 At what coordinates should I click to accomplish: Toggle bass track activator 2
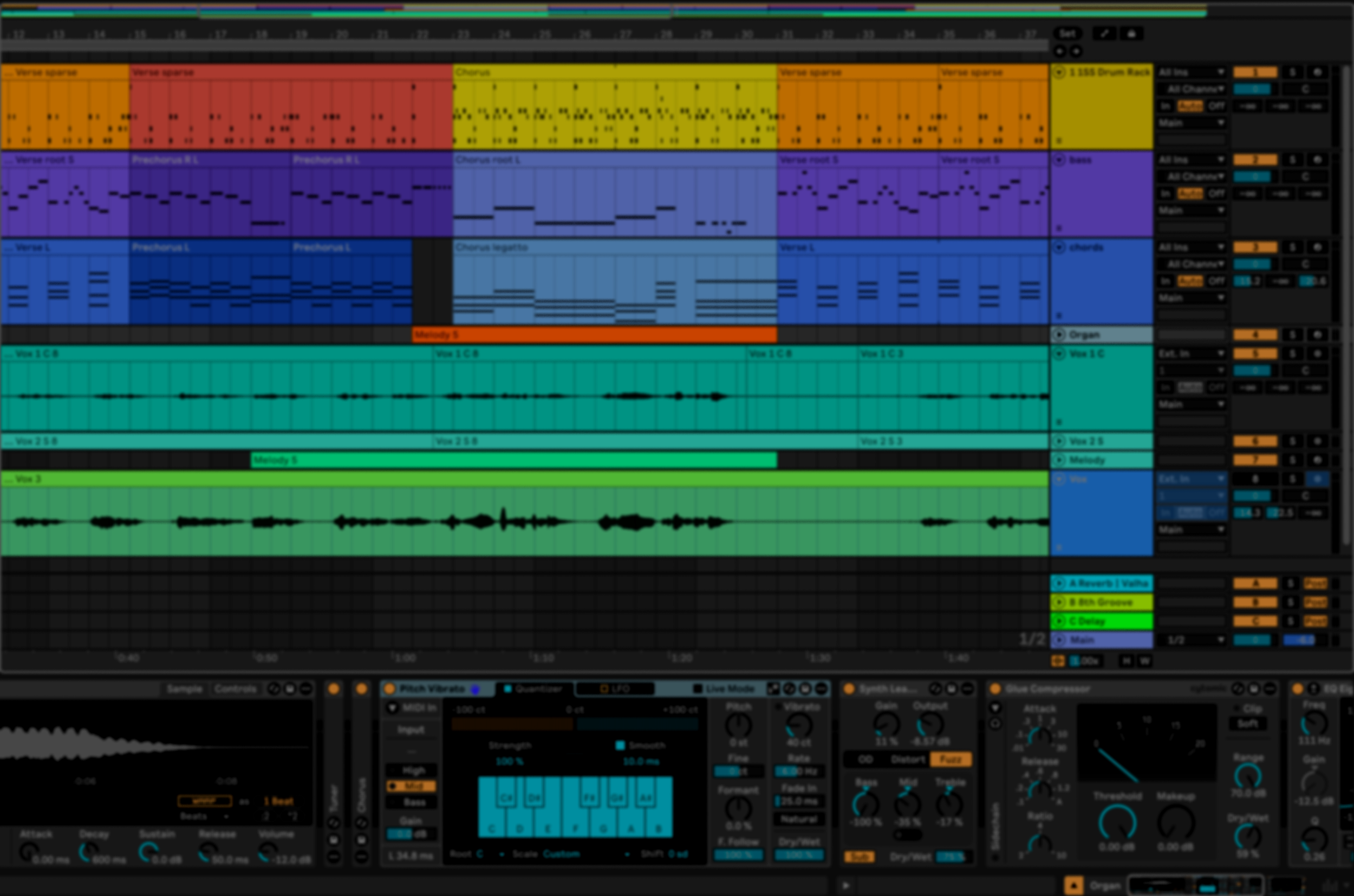tap(1255, 160)
